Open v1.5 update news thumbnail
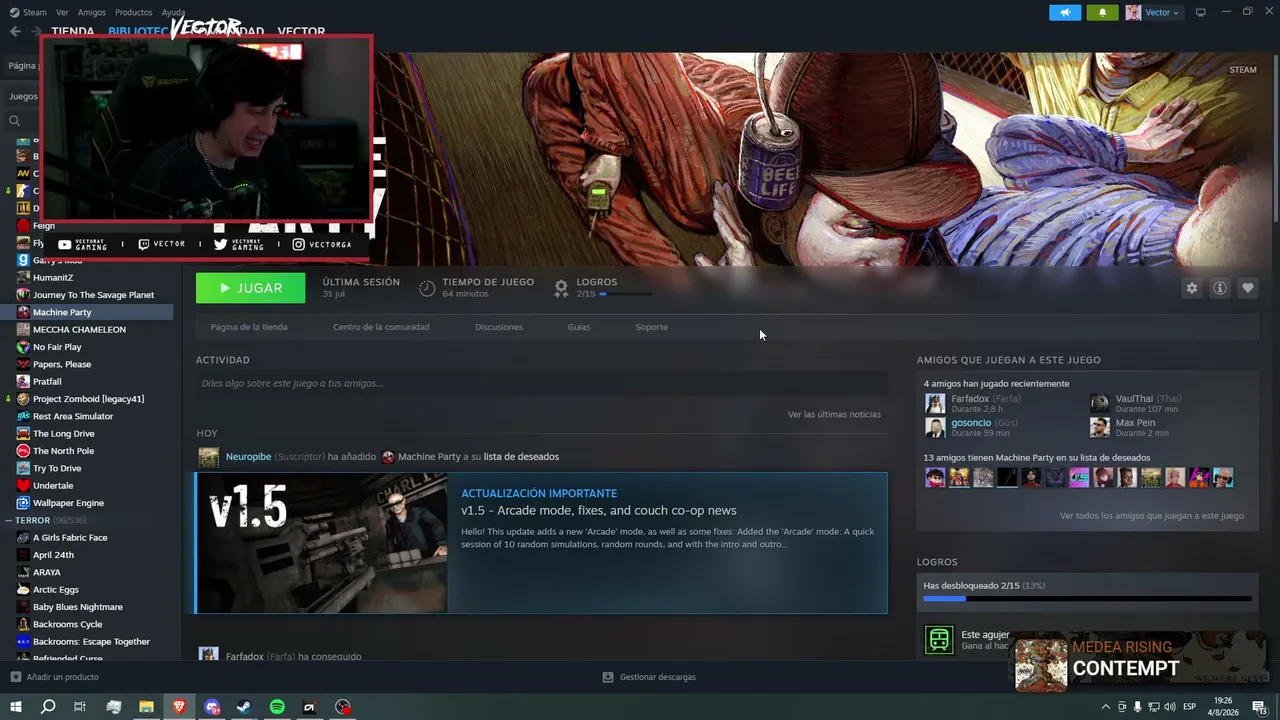The image size is (1280, 720). [322, 543]
